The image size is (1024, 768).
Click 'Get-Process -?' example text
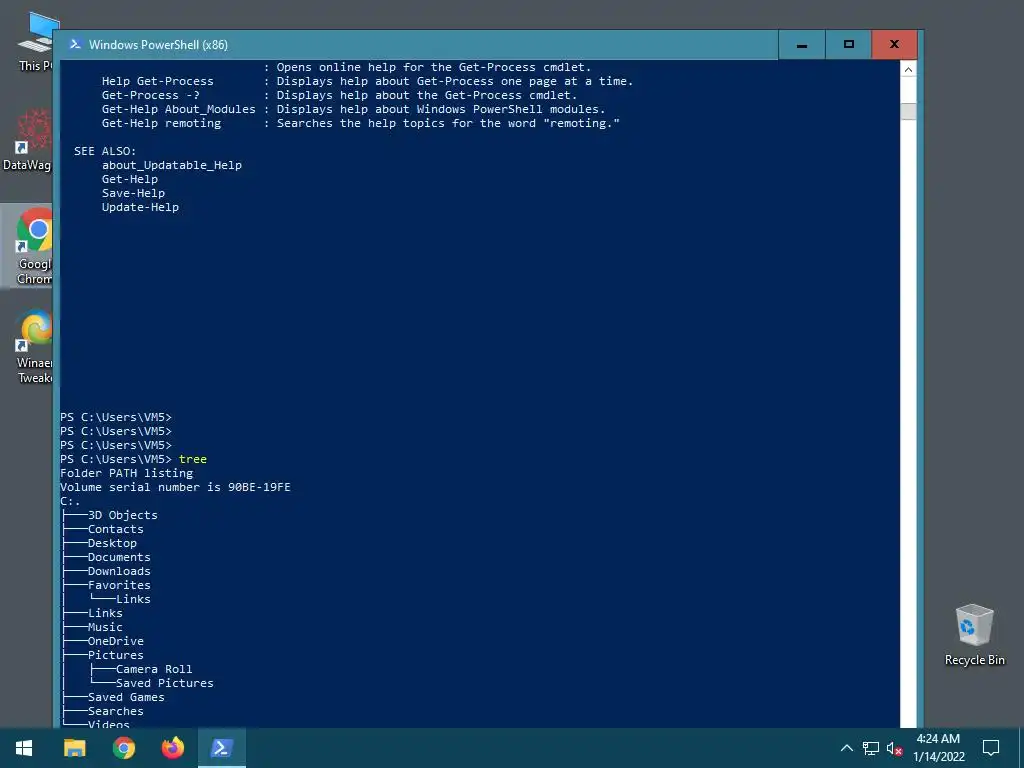(x=151, y=95)
